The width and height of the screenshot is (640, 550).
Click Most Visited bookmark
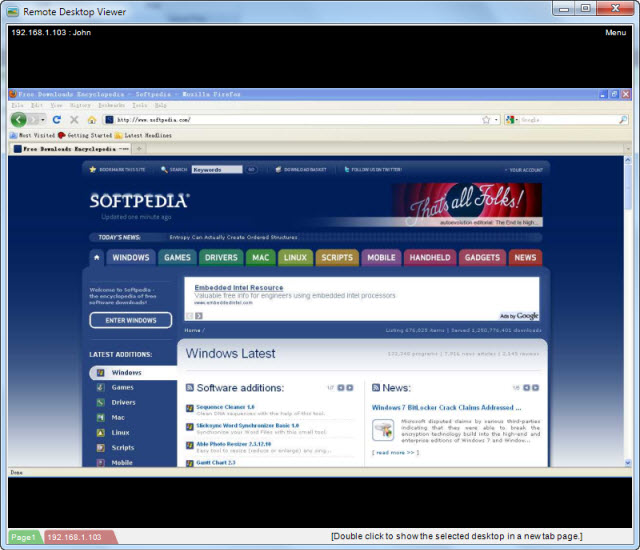[33, 135]
